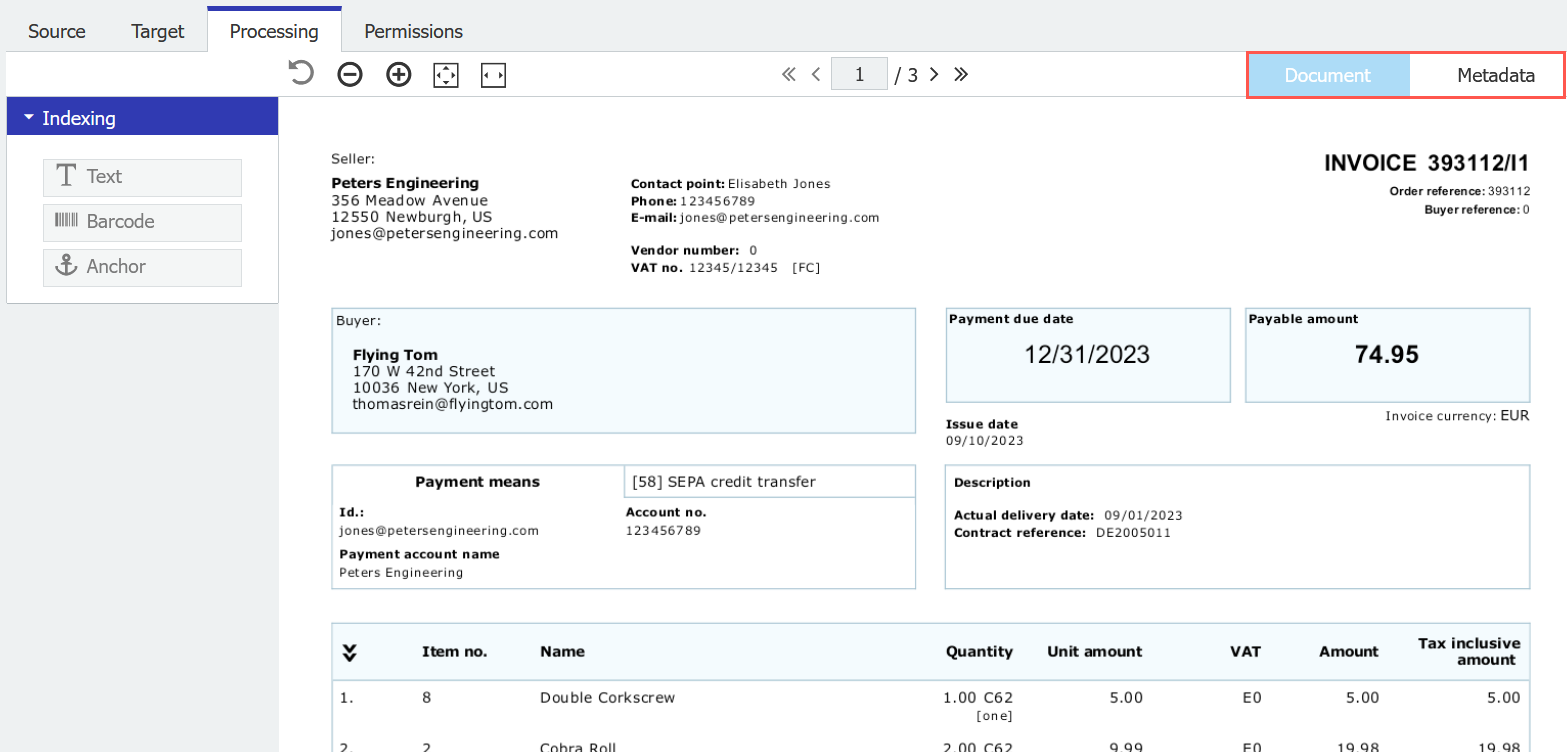Collapse the Indexing section

tap(27, 117)
